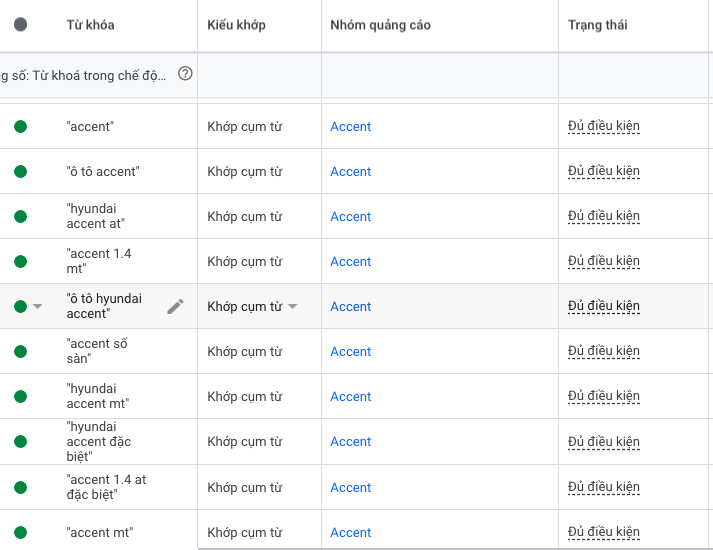Click "Đủ điều kiện" status for "accent 1.4 mt"
The height and width of the screenshot is (550, 713).
point(603,262)
